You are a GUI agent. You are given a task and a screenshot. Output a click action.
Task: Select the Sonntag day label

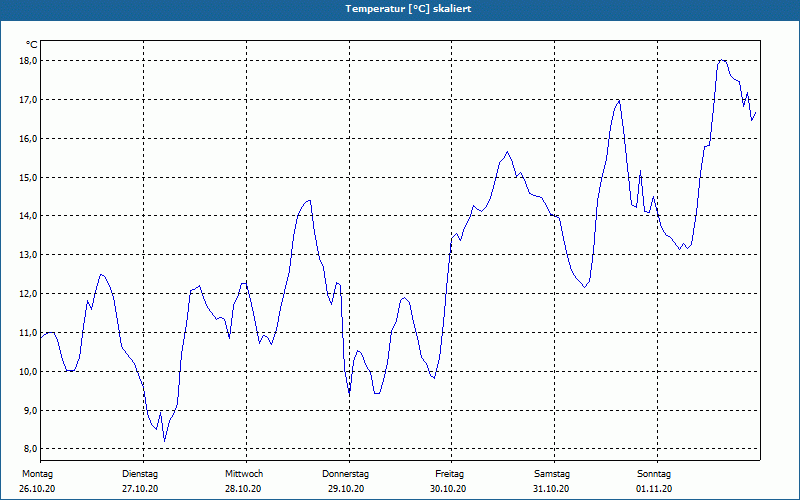click(x=654, y=474)
